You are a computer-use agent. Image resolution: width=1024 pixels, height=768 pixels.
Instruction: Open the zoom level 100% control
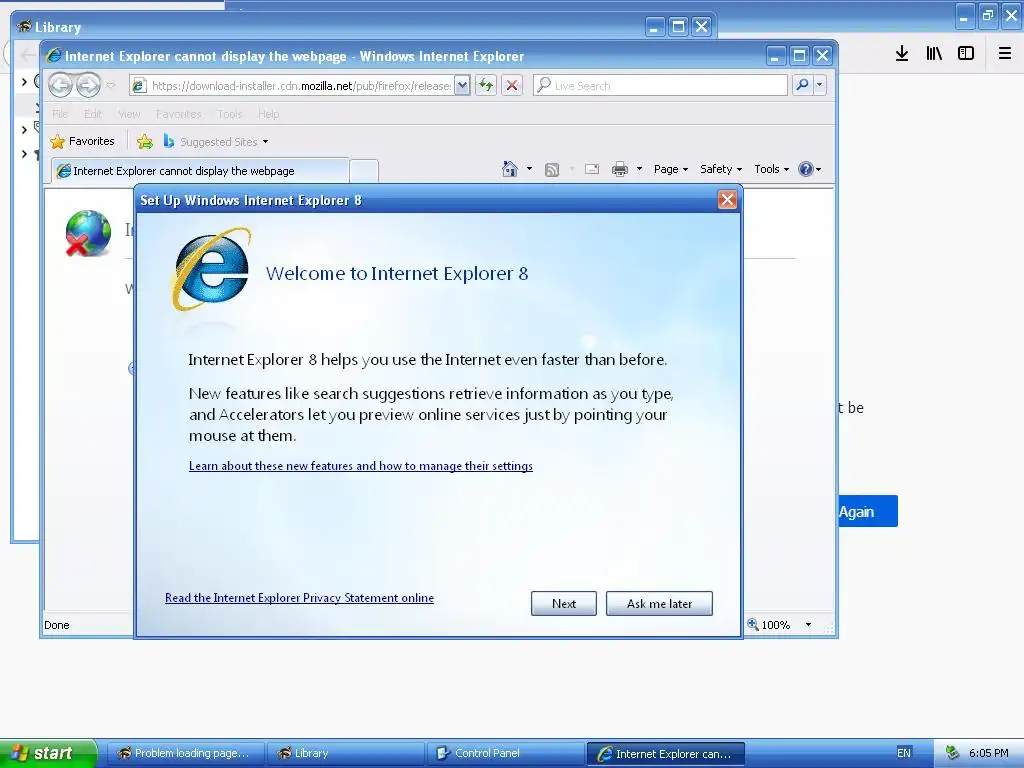(769, 625)
